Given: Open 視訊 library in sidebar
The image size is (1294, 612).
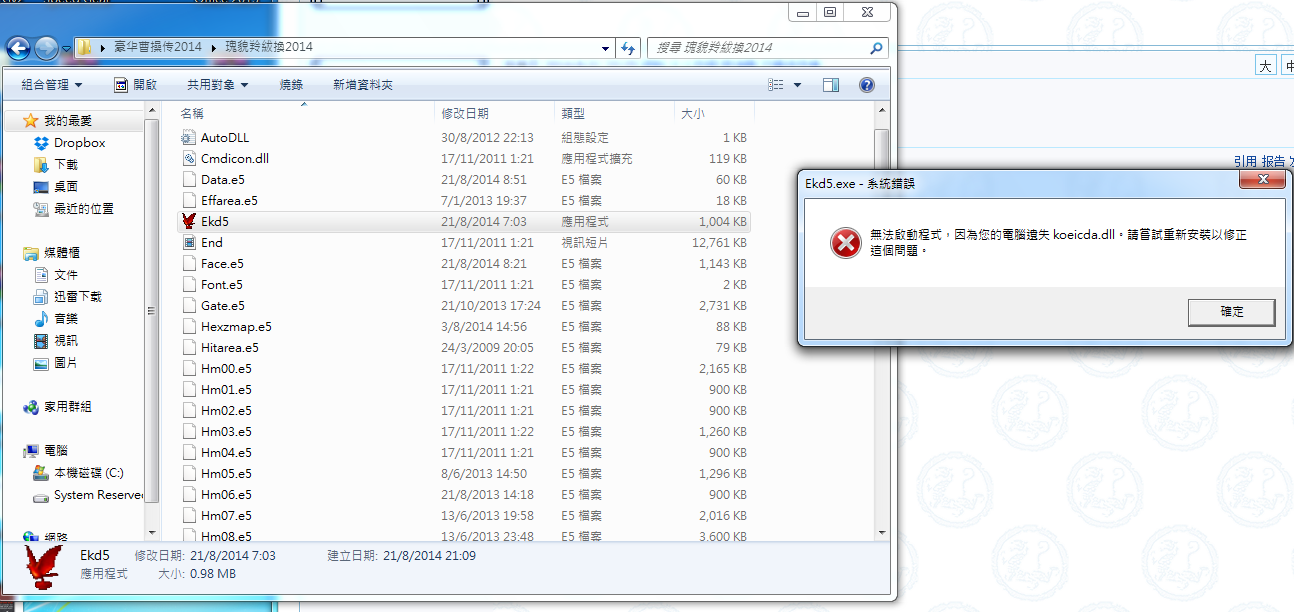Looking at the screenshot, I should coord(66,340).
